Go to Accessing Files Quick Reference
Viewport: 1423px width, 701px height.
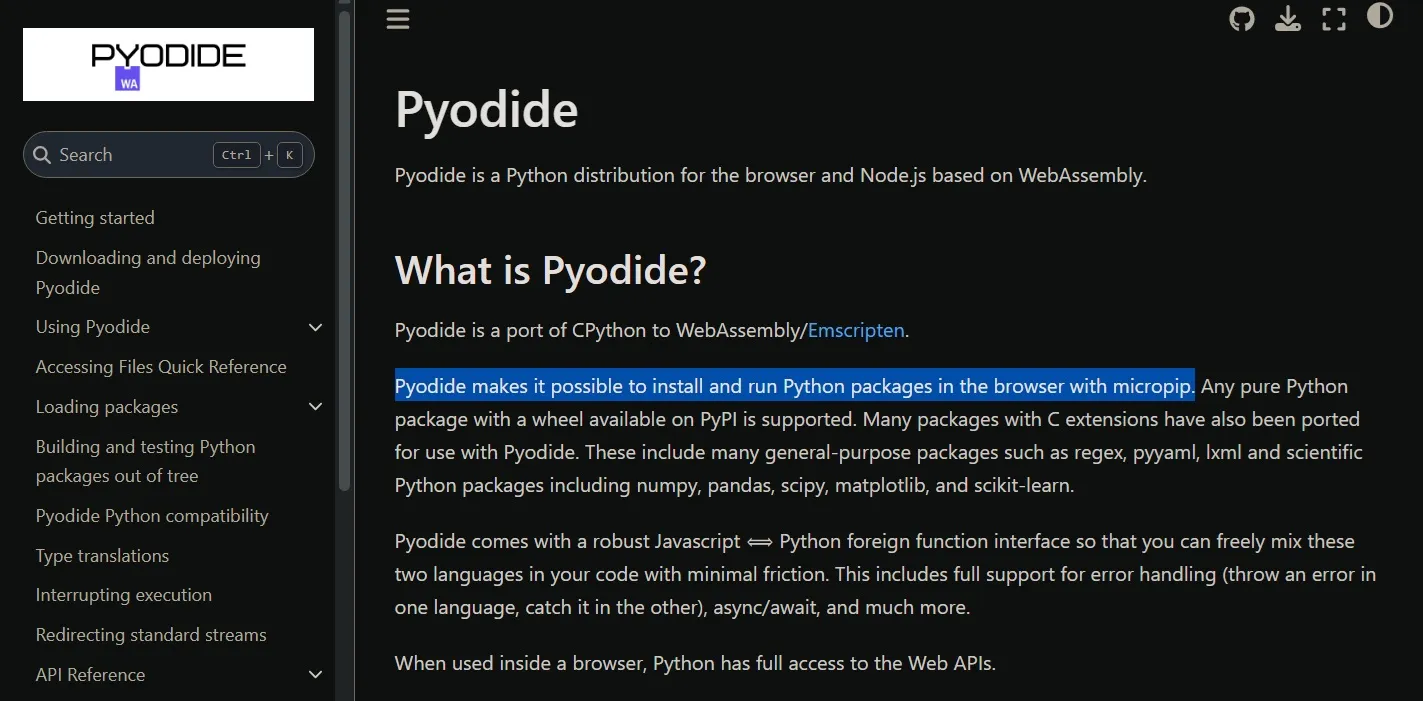point(161,367)
